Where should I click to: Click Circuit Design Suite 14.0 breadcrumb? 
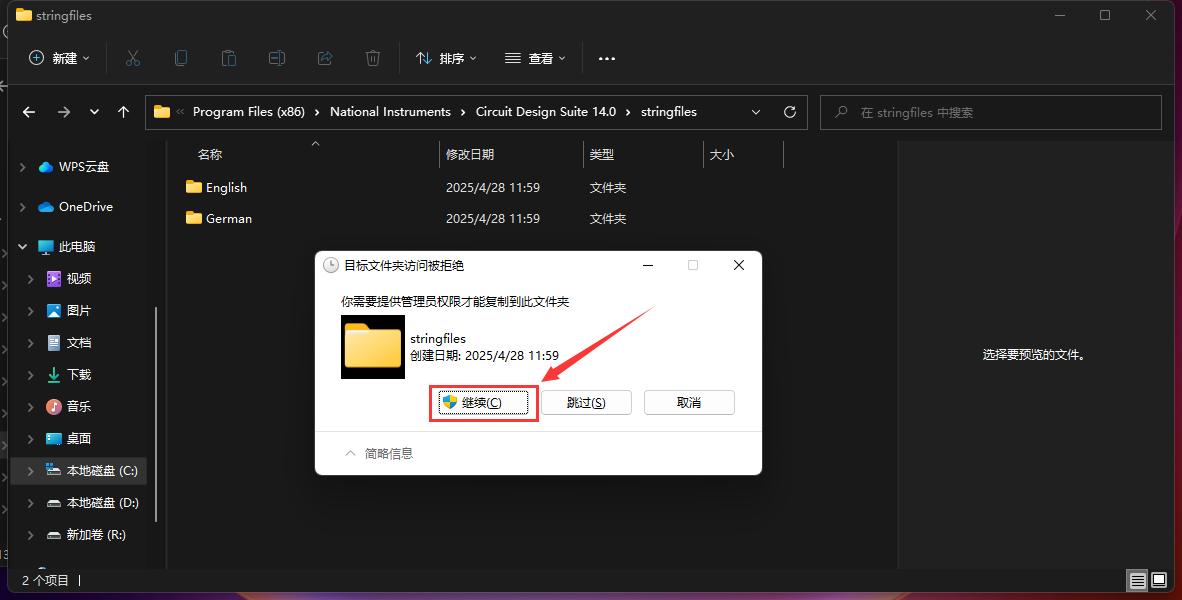click(x=546, y=112)
